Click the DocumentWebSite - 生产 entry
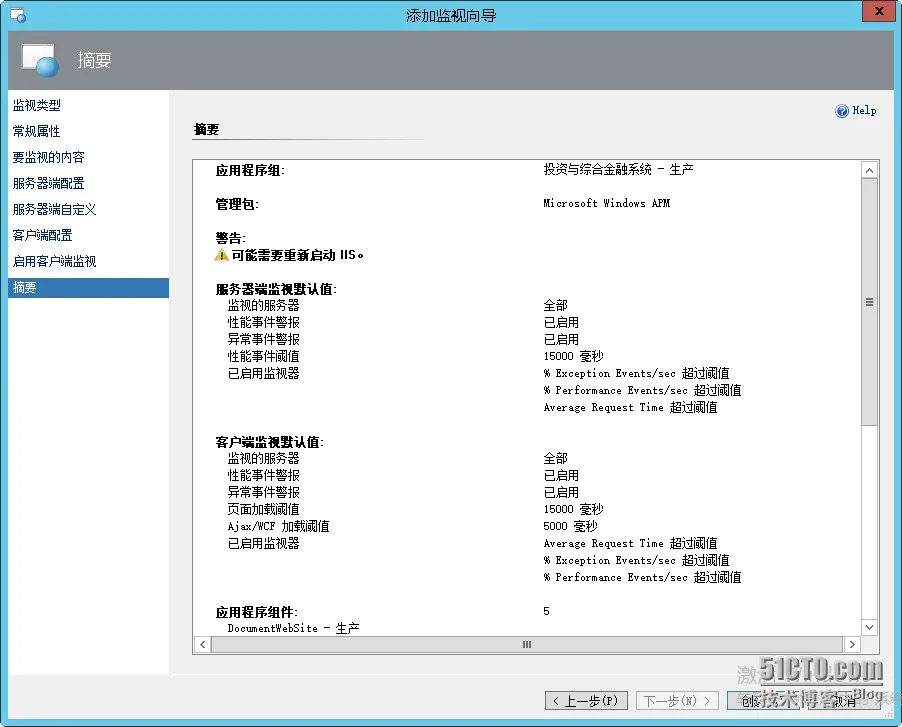 [293, 628]
